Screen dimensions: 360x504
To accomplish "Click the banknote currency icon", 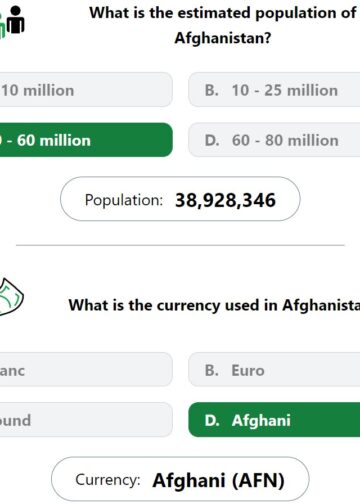I will click(x=11, y=296).
